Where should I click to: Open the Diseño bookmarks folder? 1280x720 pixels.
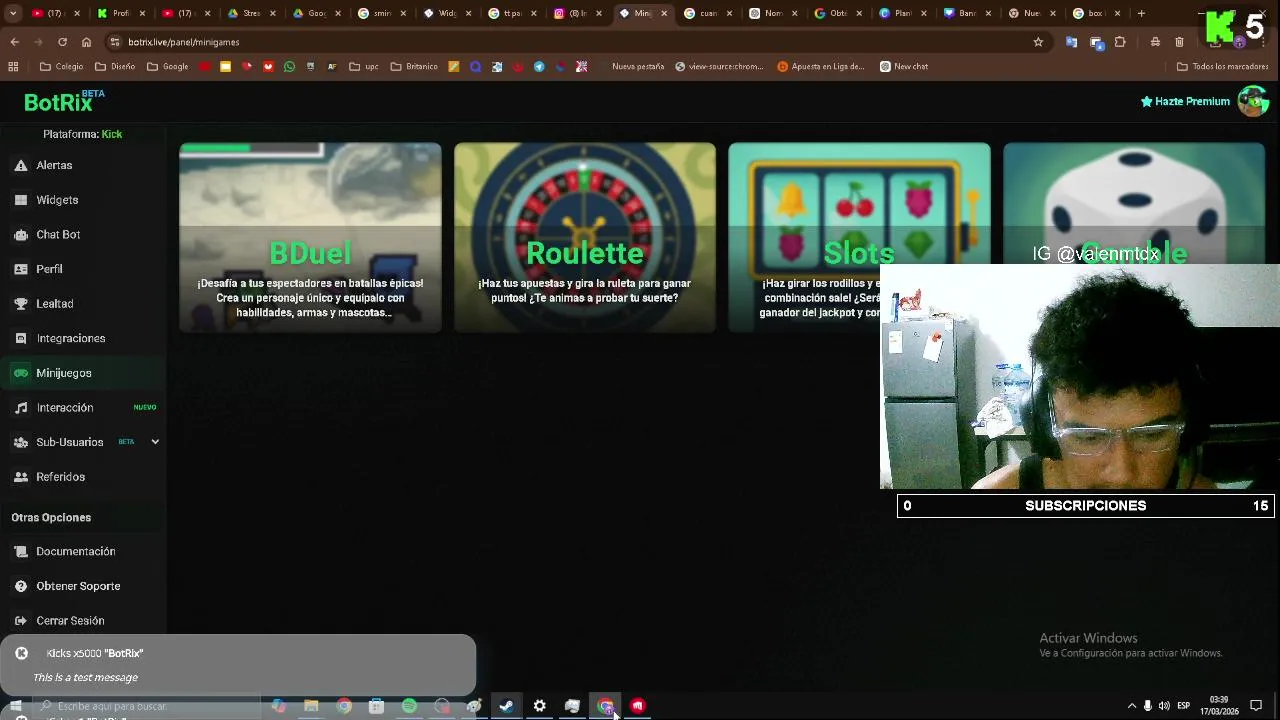click(x=114, y=66)
